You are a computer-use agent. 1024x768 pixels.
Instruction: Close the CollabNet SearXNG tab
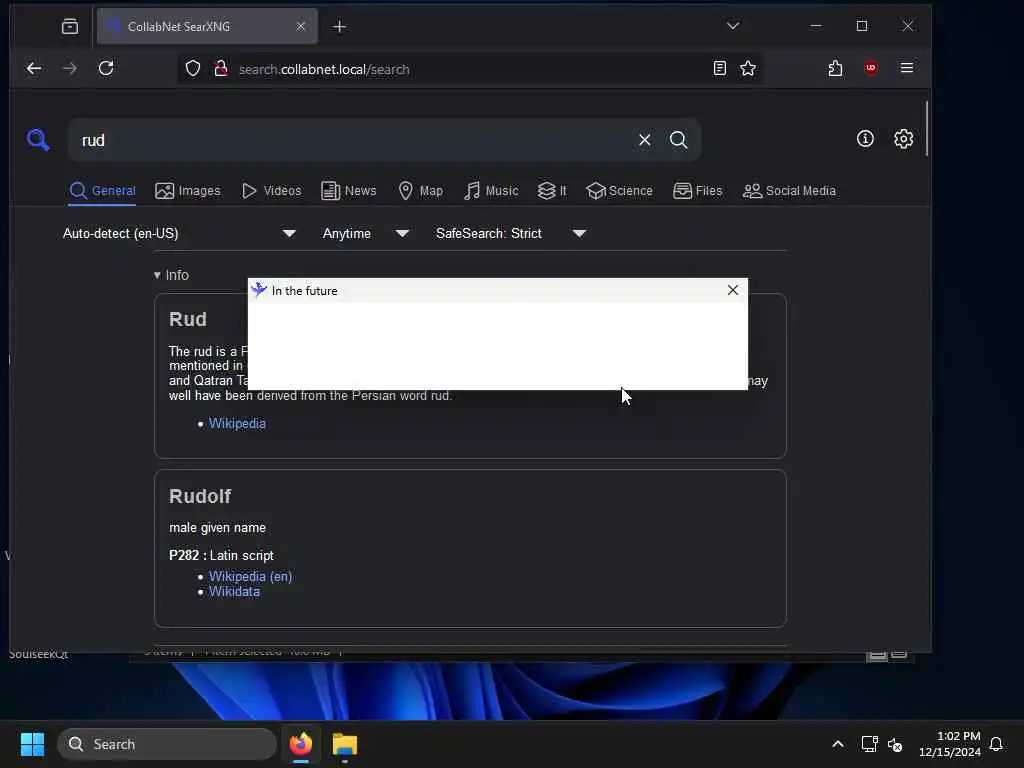(x=300, y=26)
